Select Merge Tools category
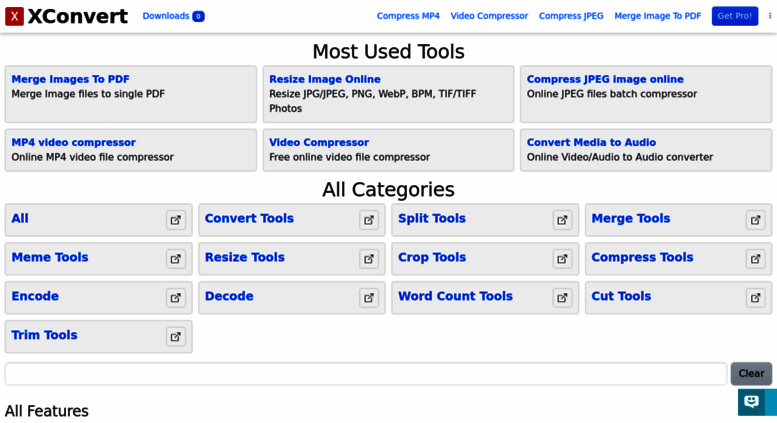 (x=631, y=218)
